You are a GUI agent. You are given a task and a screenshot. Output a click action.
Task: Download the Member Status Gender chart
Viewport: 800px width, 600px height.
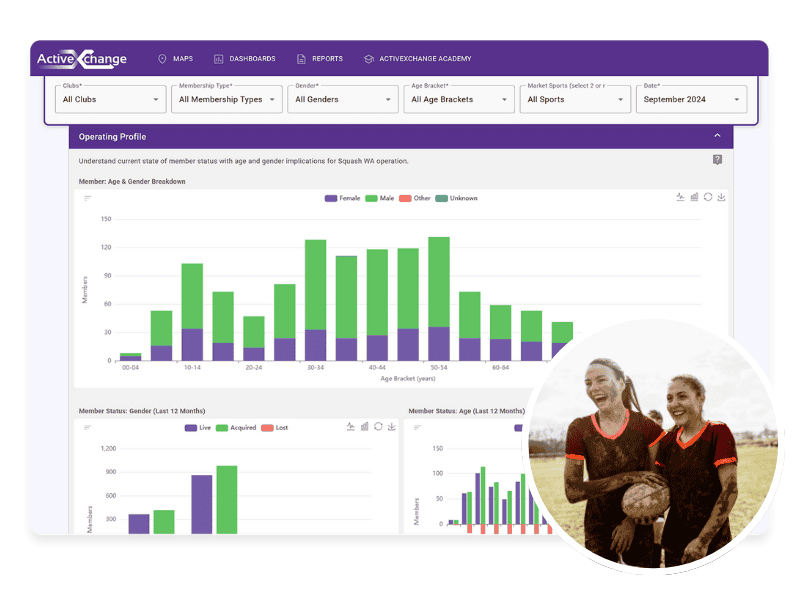click(x=392, y=427)
